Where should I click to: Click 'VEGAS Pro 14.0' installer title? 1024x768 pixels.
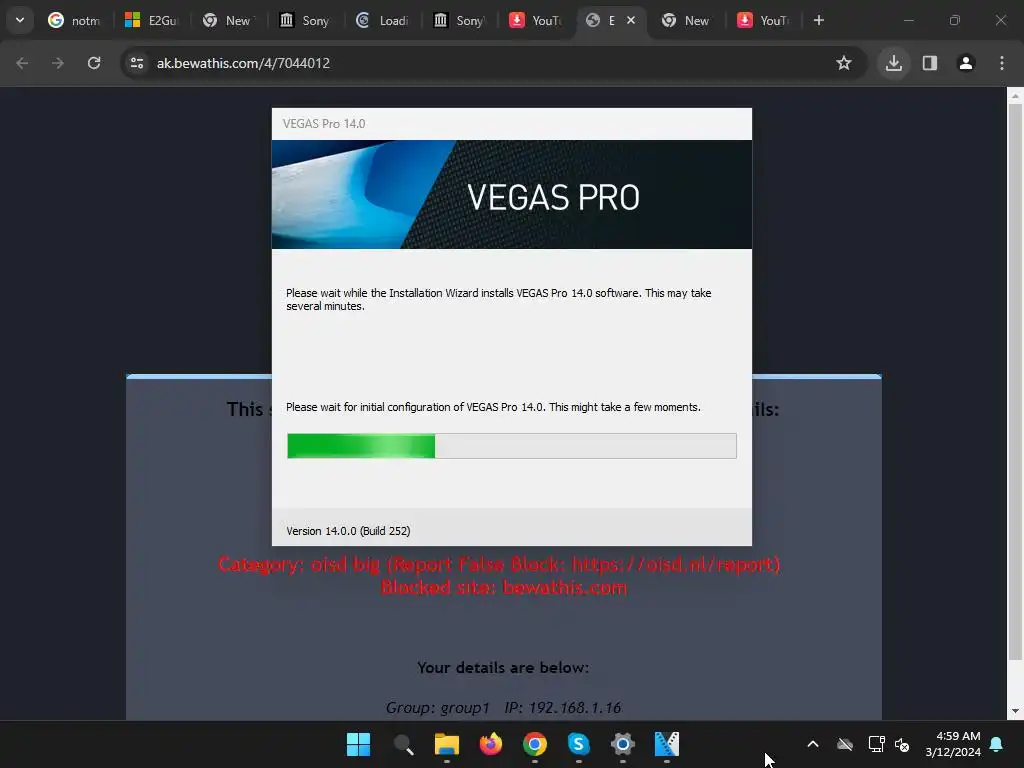324,123
